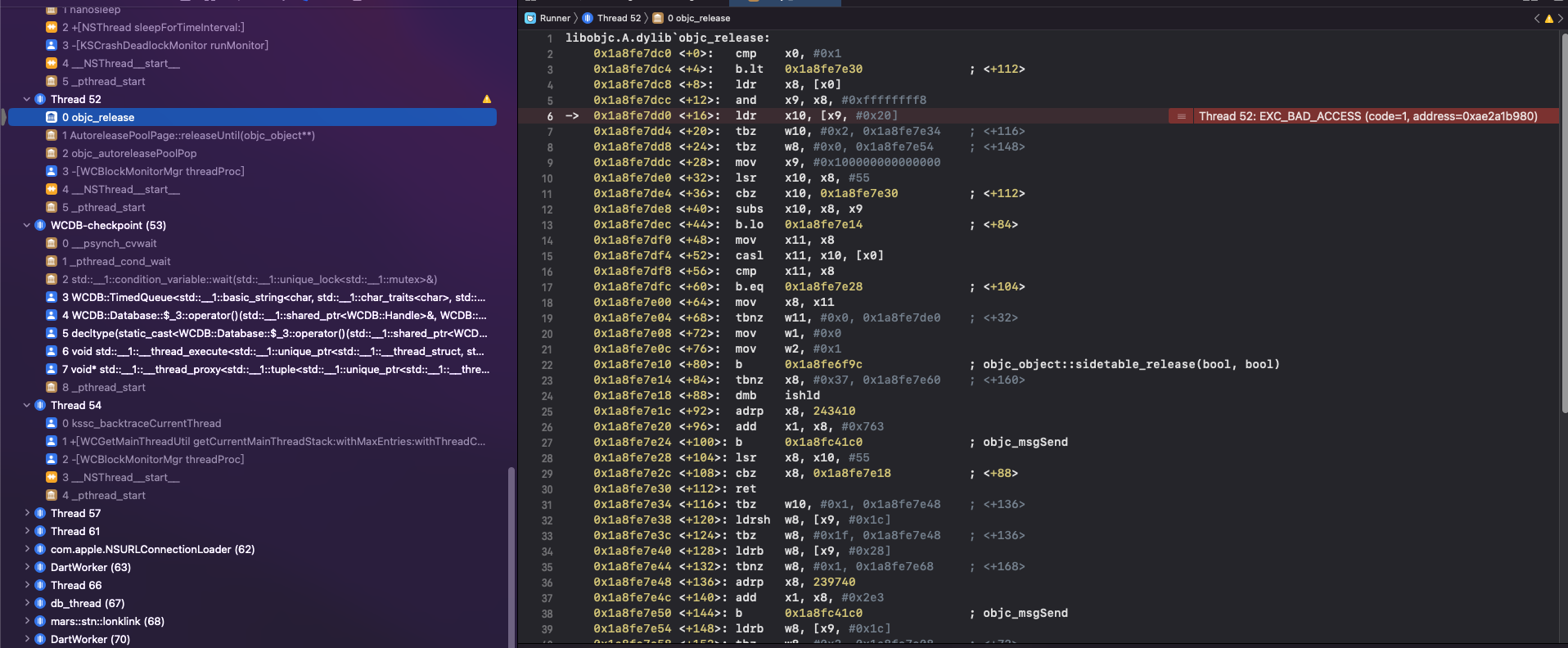Click the thread icon in jump bar
The height and width of the screenshot is (648, 1568).
coord(587,18)
